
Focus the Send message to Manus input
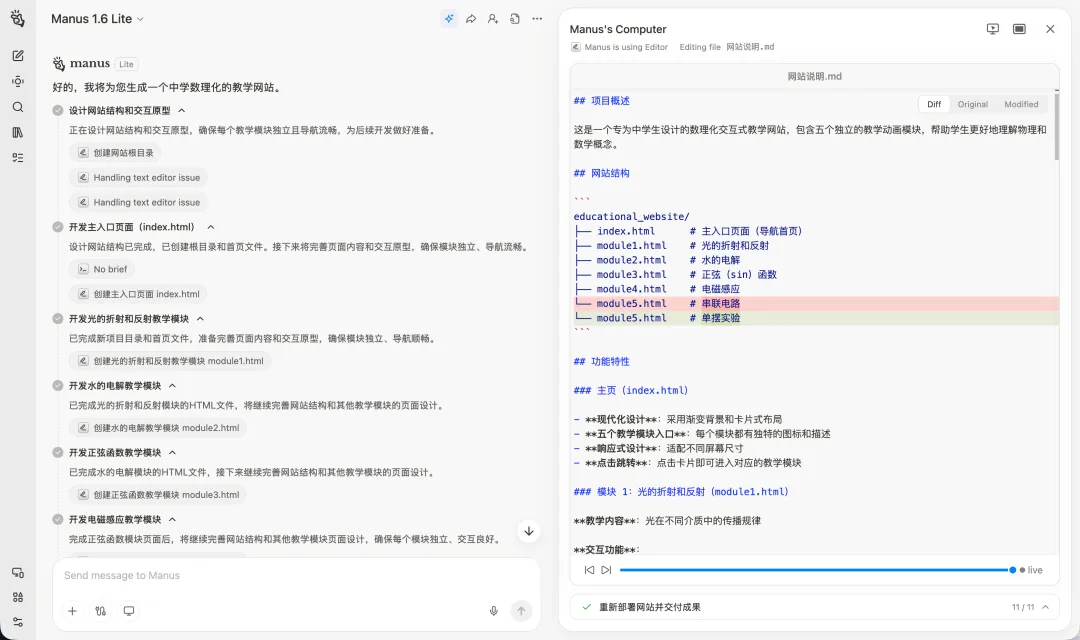pyautogui.click(x=296, y=575)
